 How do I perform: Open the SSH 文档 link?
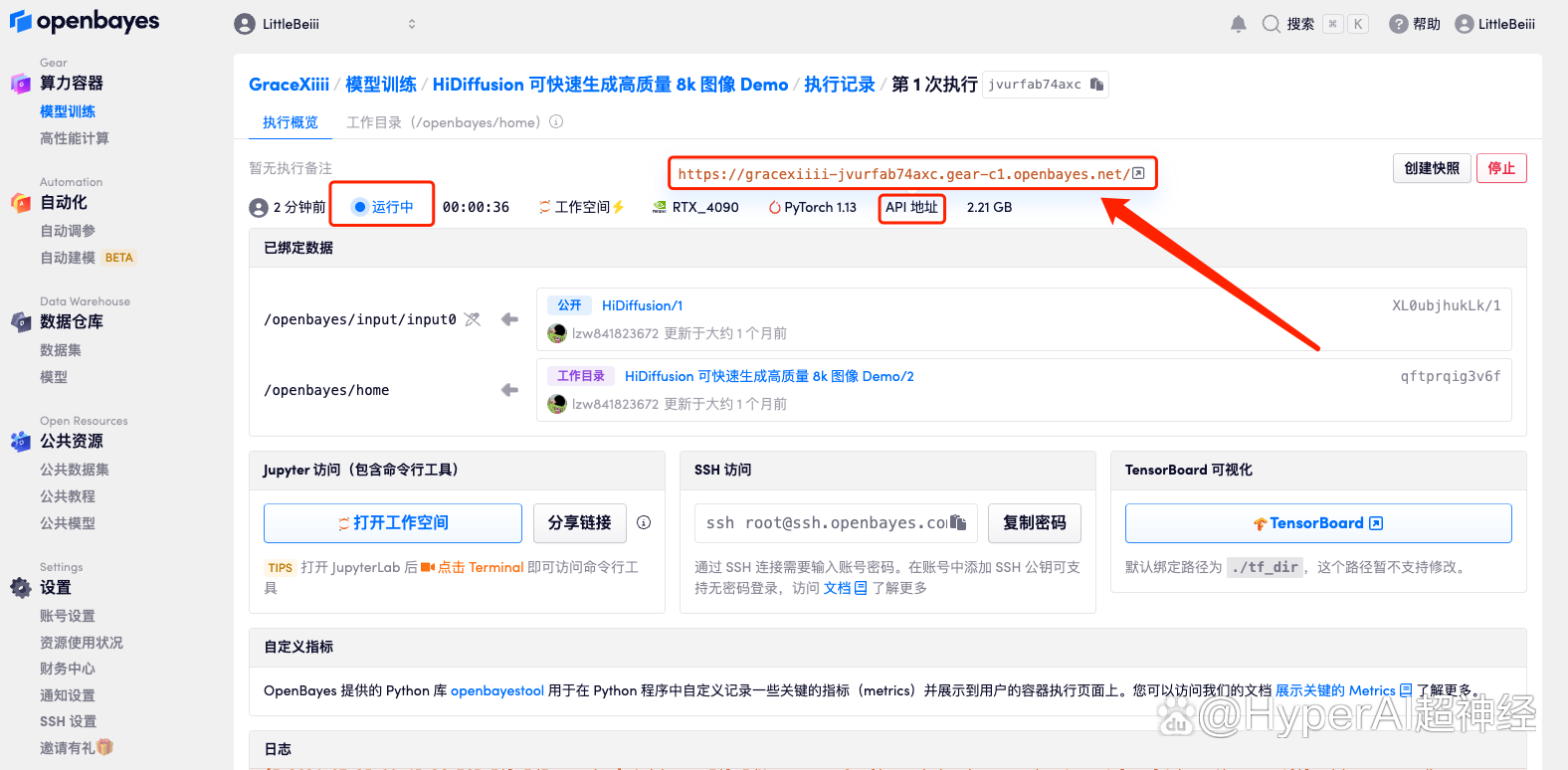(x=845, y=588)
